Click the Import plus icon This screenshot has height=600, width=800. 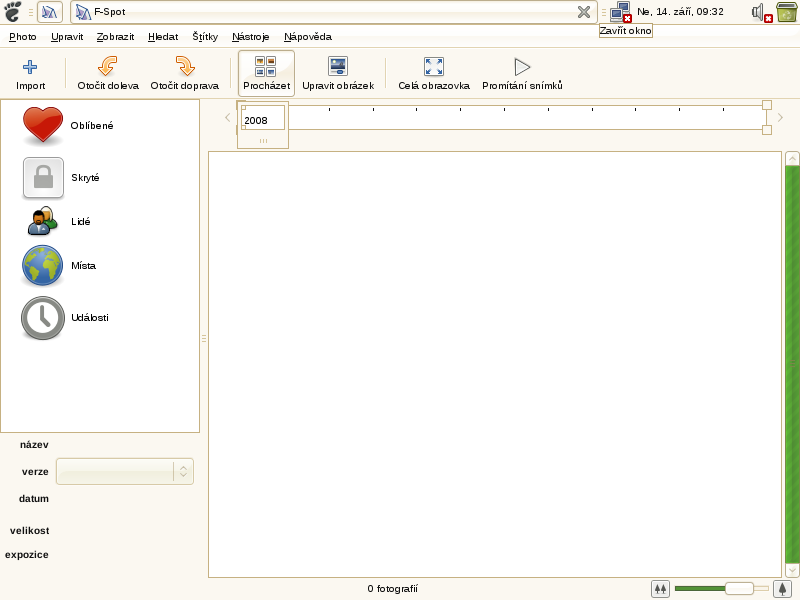[x=30, y=67]
